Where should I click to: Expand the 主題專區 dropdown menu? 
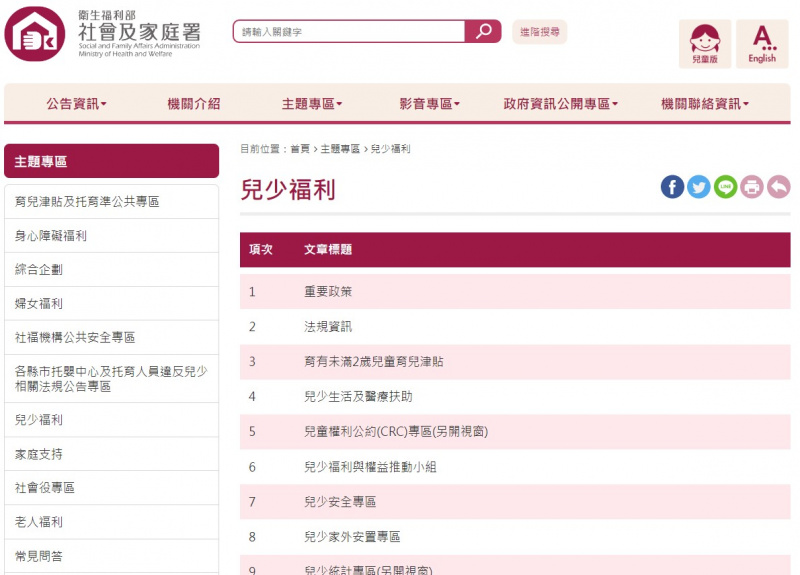[x=312, y=104]
